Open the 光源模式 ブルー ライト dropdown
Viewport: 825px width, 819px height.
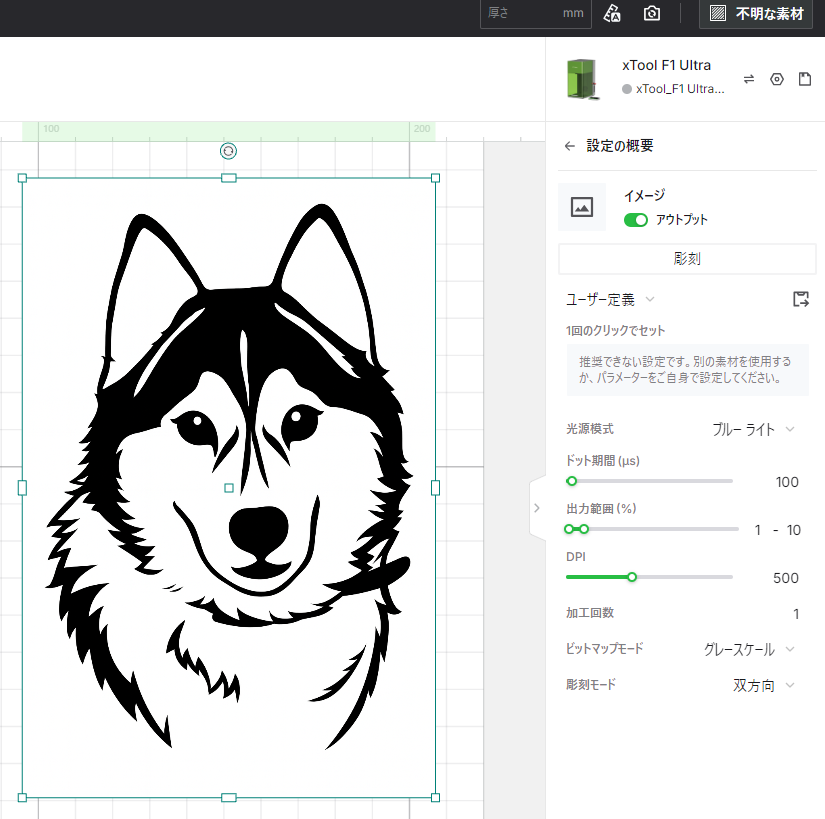(x=753, y=429)
